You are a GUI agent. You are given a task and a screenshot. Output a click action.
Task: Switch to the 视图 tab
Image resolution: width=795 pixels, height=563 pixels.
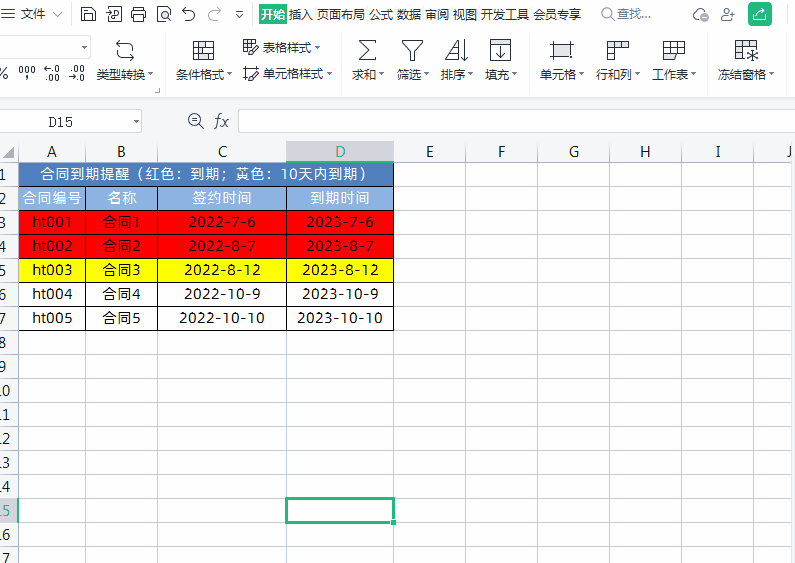click(465, 14)
